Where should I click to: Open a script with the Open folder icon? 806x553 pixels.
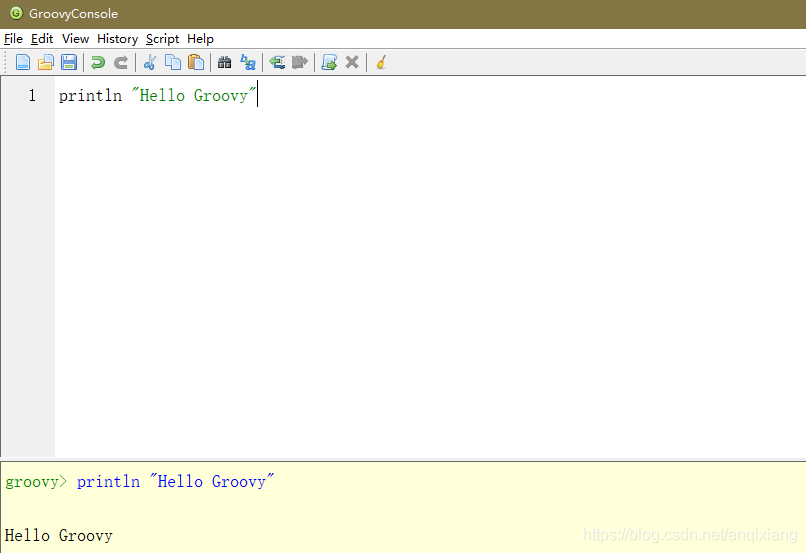coord(46,62)
